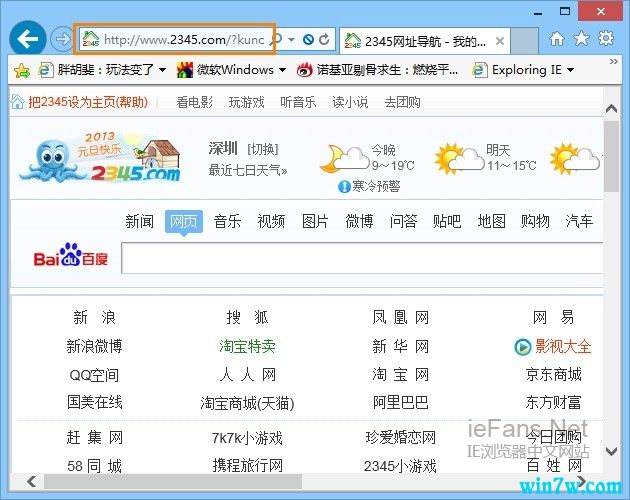Image resolution: width=630 pixels, height=500 pixels.
Task: Click vertical scrollbar up arrow
Action: [x=611, y=109]
